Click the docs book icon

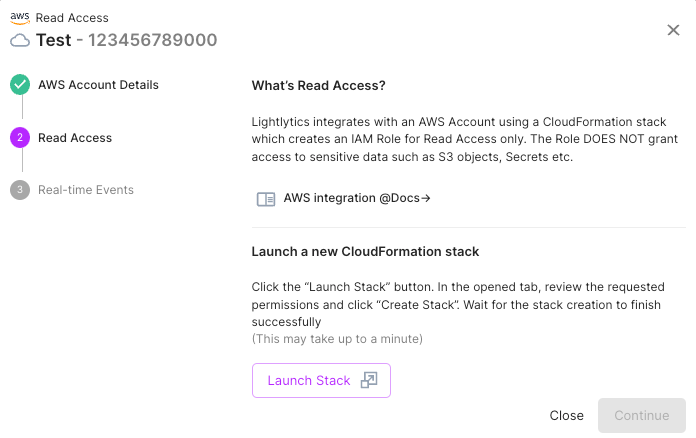click(266, 199)
